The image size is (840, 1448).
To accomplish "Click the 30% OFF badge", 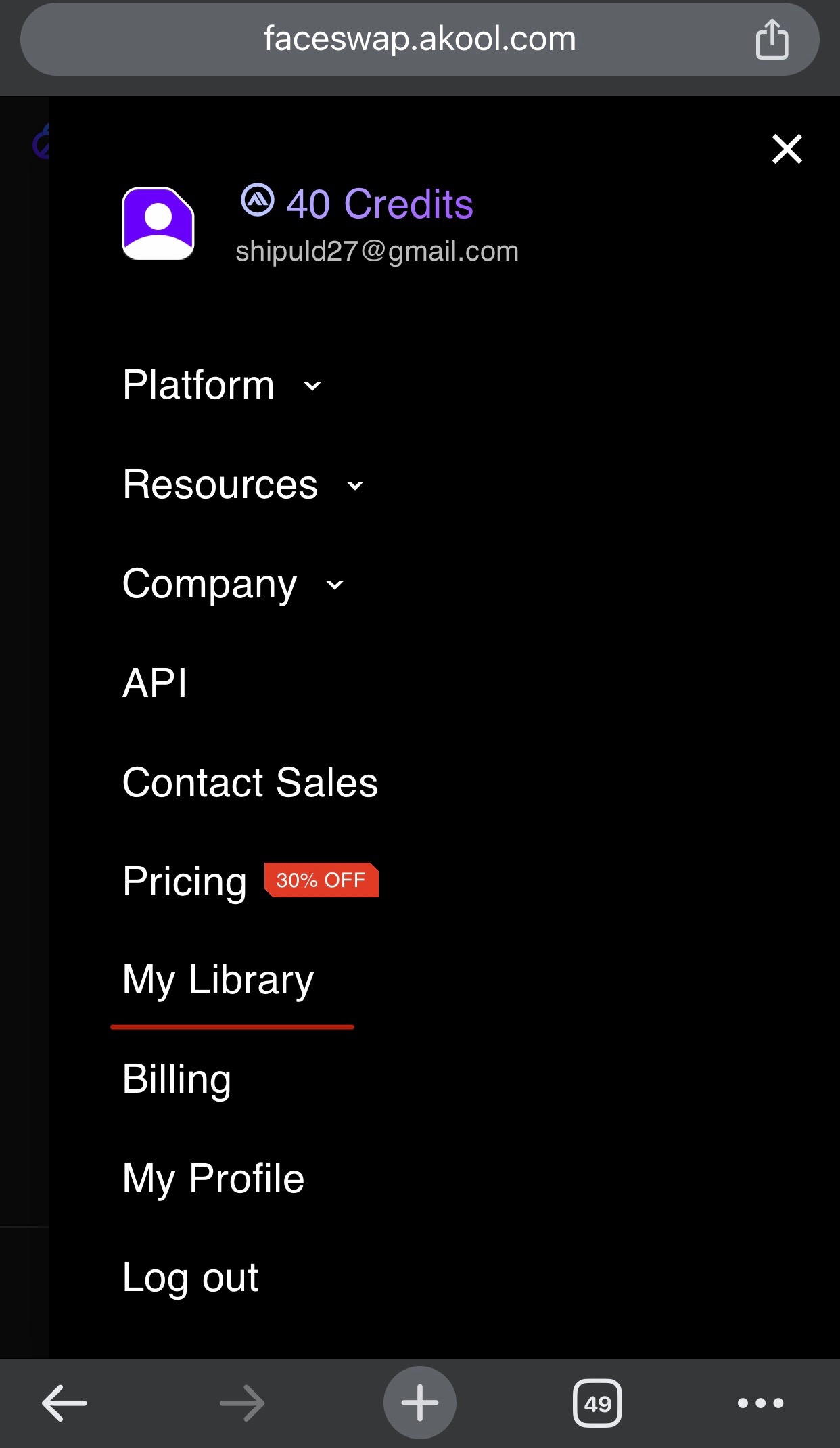I will click(321, 880).
